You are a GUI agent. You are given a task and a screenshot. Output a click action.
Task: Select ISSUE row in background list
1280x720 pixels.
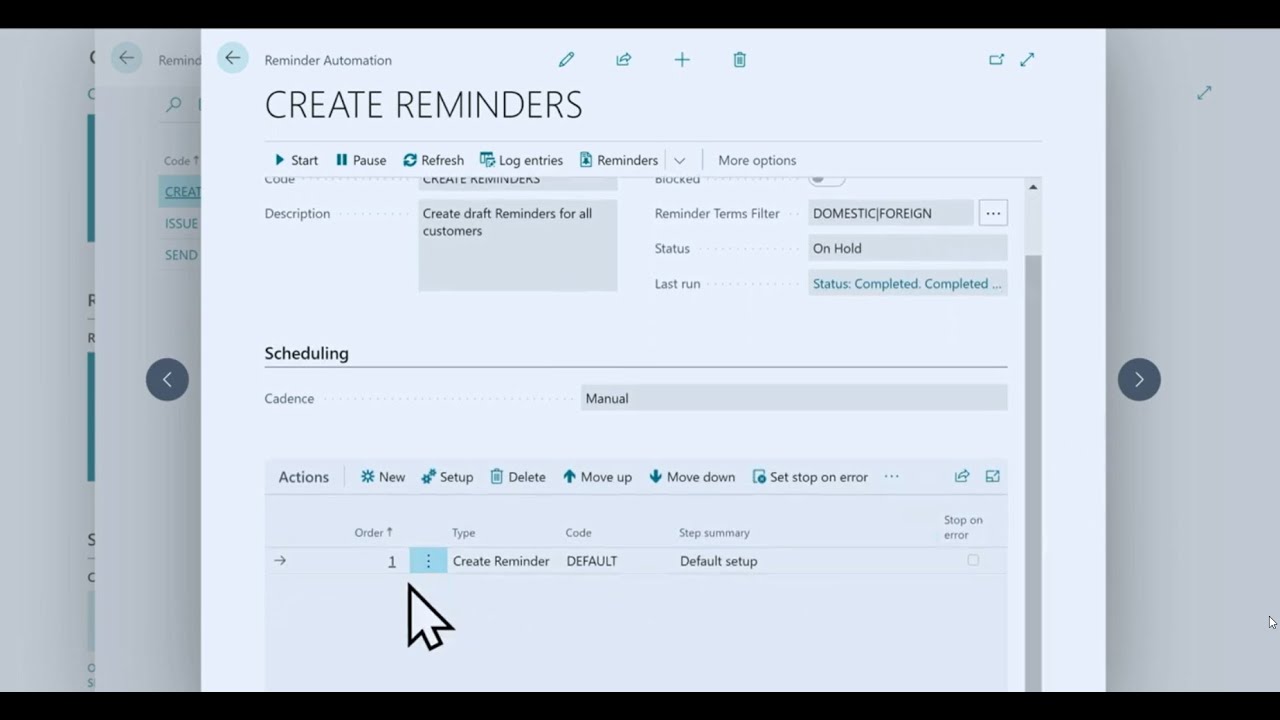pos(181,223)
